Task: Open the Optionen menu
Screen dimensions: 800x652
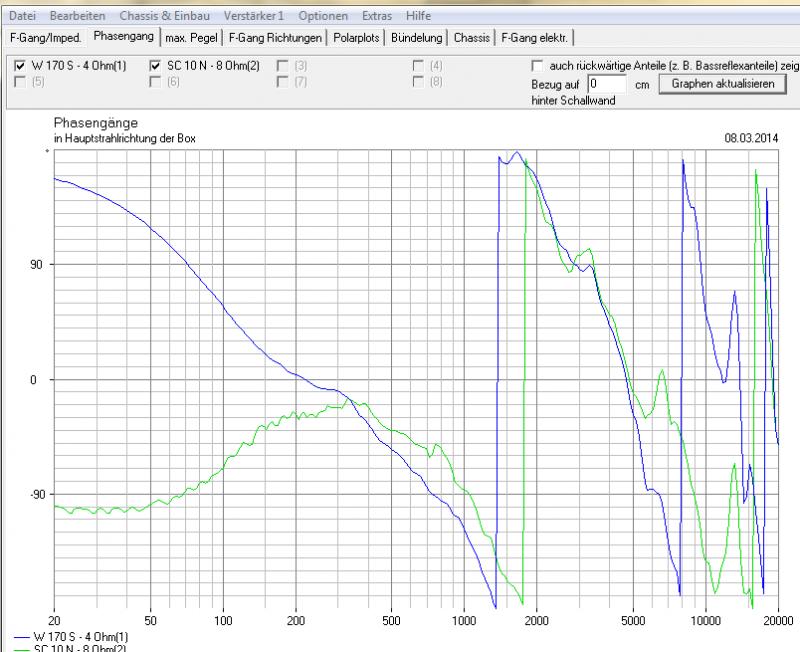Action: pos(324,17)
